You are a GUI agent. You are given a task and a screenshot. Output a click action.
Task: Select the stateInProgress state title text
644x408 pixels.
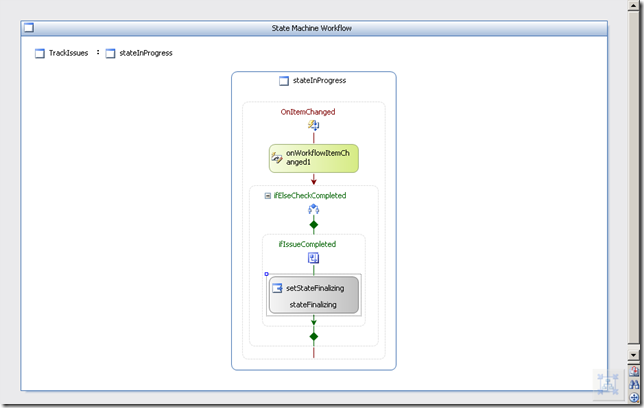coord(319,81)
